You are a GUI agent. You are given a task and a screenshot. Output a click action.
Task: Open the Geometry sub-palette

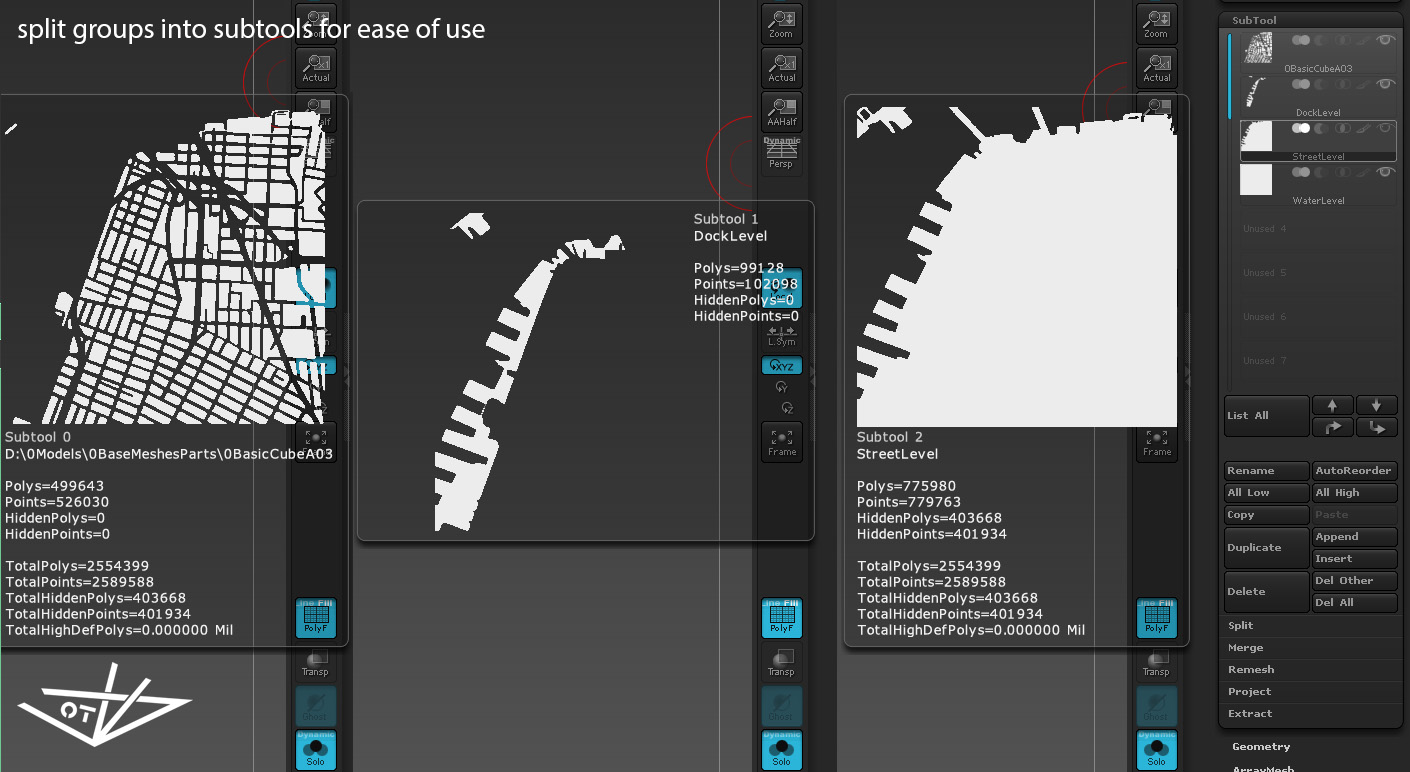1261,747
